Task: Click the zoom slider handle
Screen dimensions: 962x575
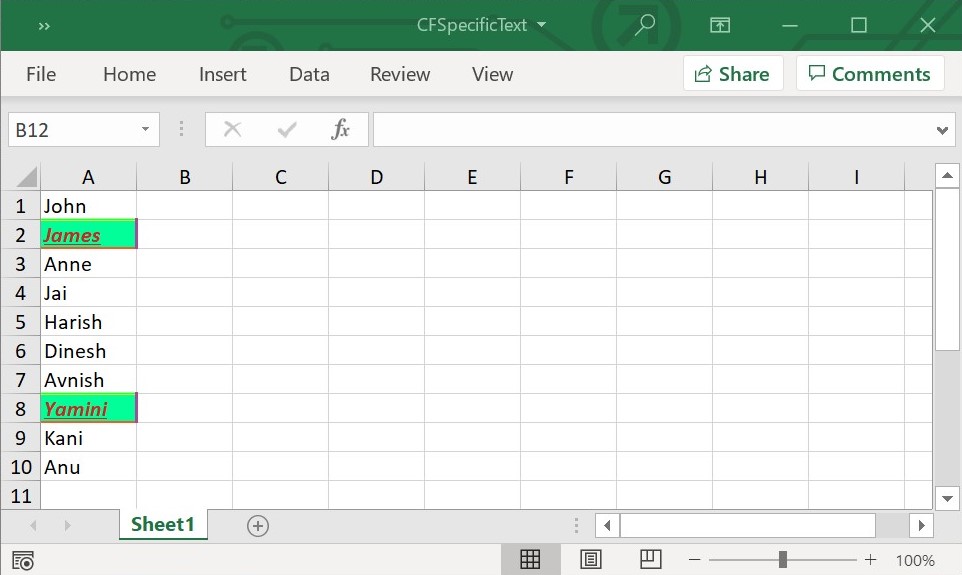Action: pyautogui.click(x=783, y=560)
